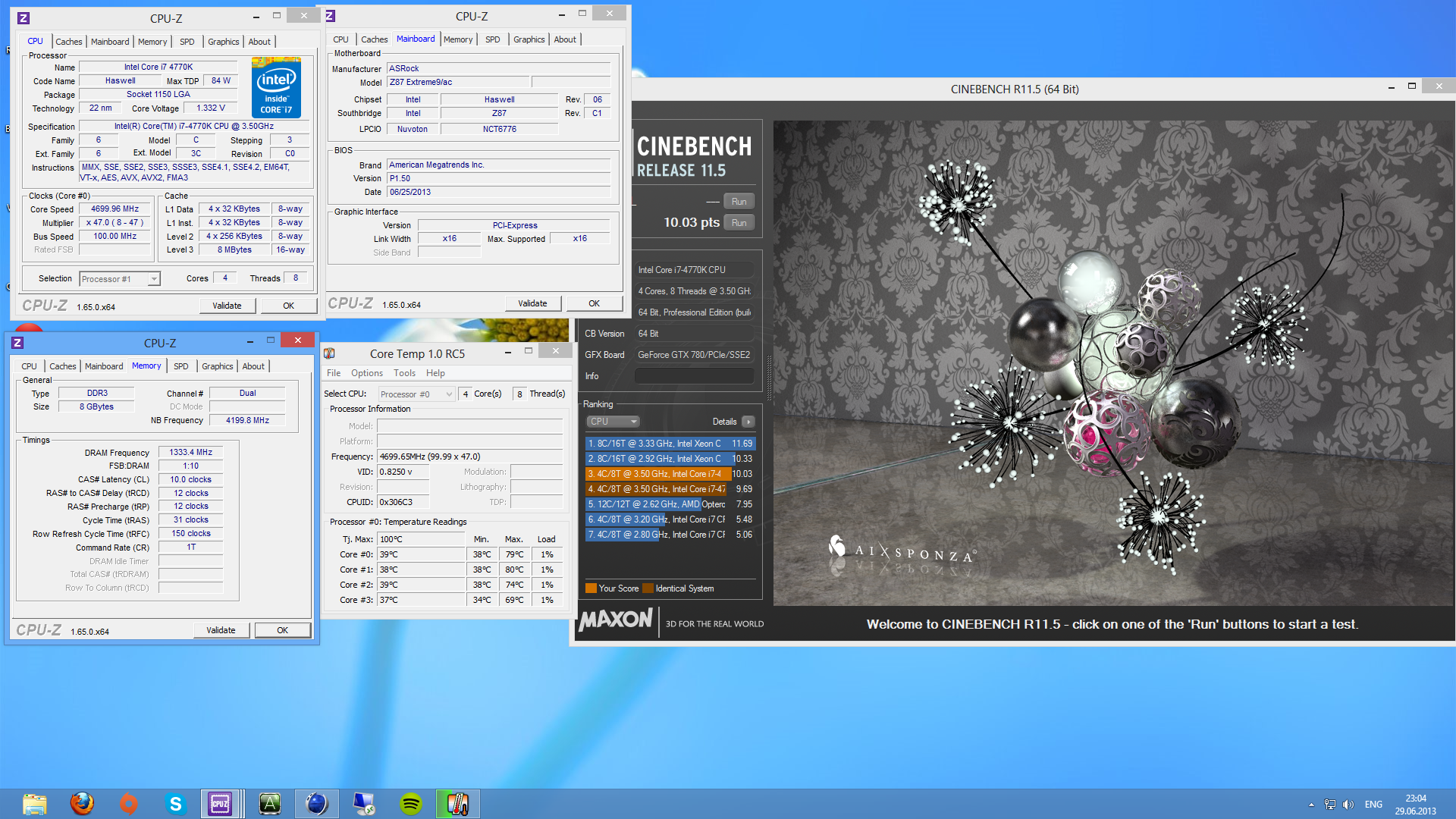Open the Tools menu in Core Temp

404,373
